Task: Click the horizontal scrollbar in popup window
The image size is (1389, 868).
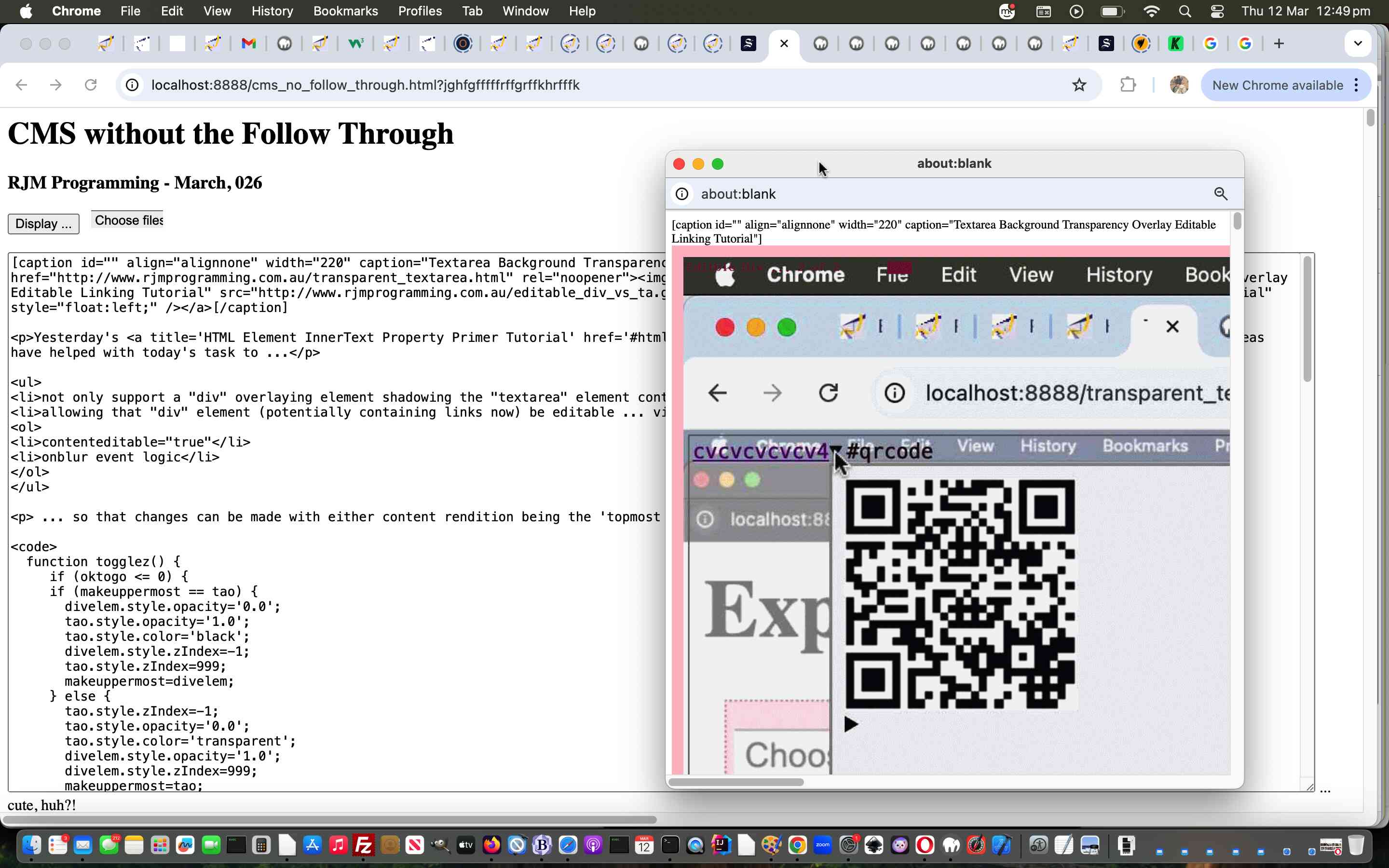Action: (x=736, y=782)
